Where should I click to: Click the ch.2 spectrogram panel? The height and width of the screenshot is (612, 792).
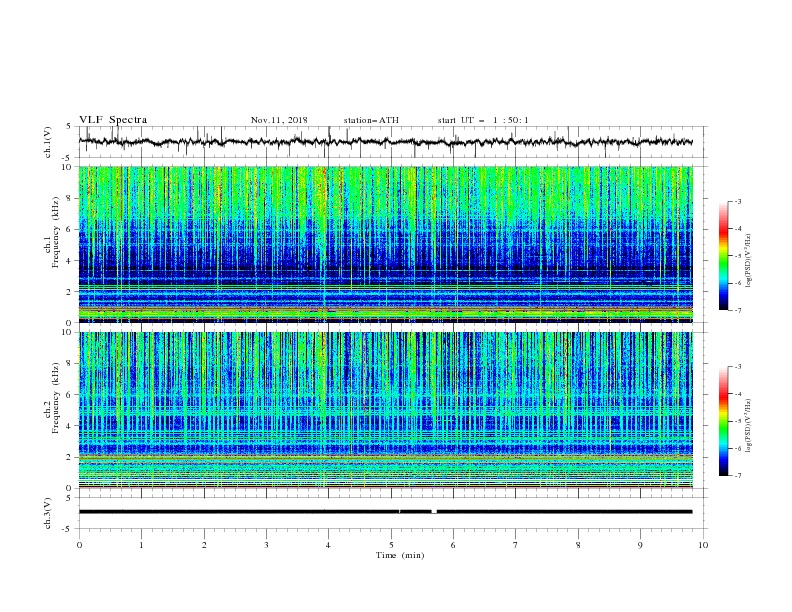(385, 410)
